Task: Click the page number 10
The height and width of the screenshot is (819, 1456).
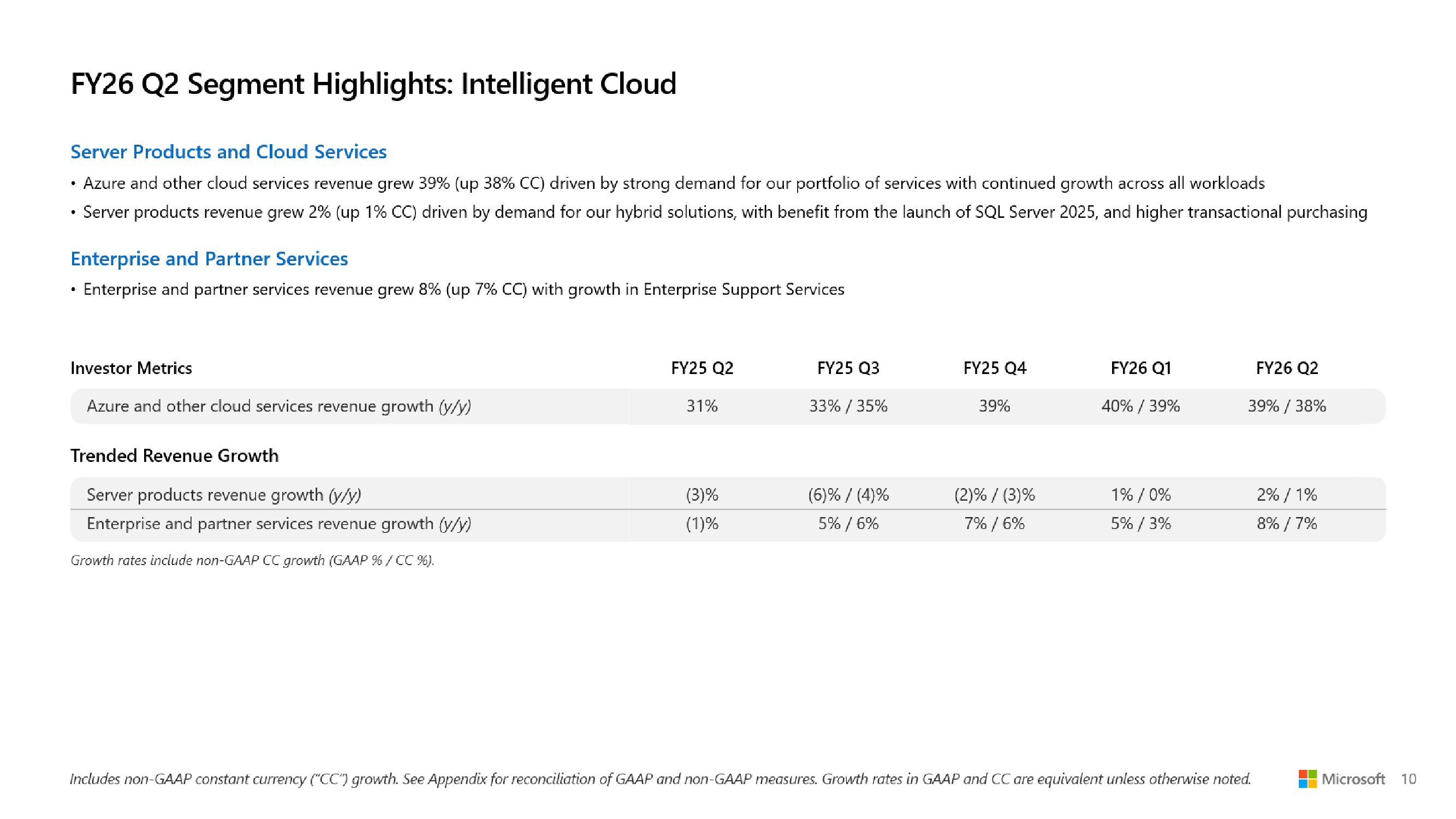Action: pyautogui.click(x=1408, y=779)
